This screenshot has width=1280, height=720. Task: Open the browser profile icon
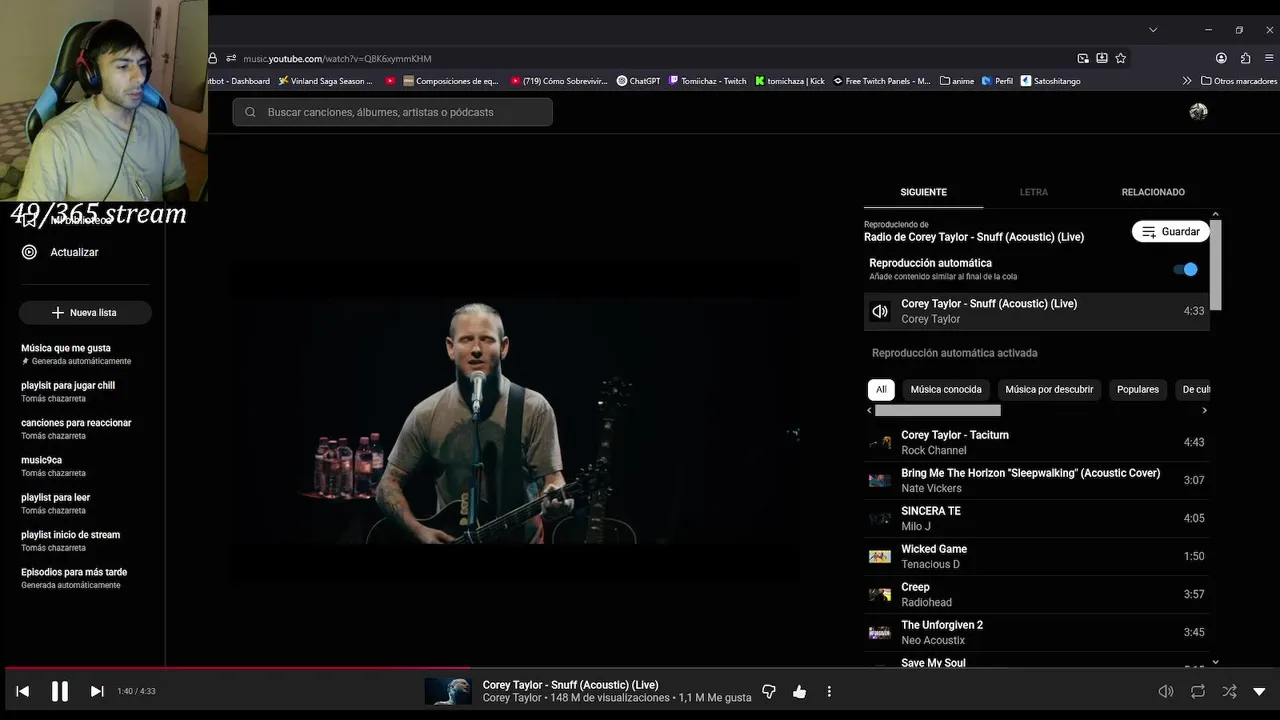1221,58
